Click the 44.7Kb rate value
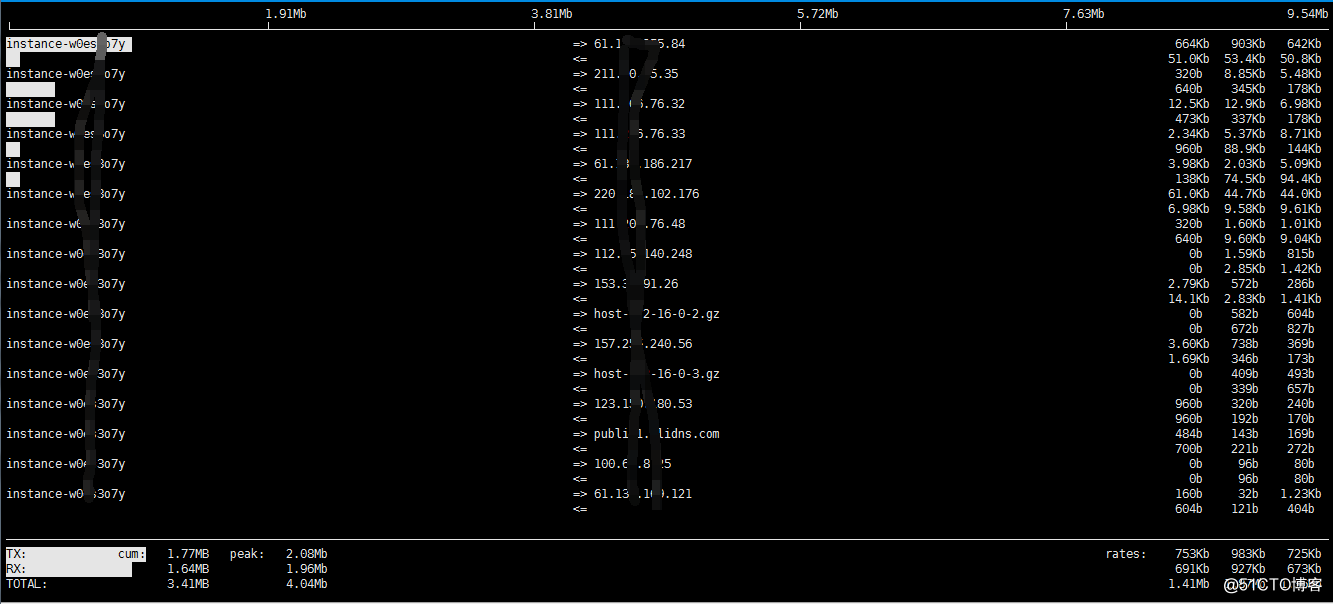Viewport: 1333px width, 604px height. coord(1244,194)
